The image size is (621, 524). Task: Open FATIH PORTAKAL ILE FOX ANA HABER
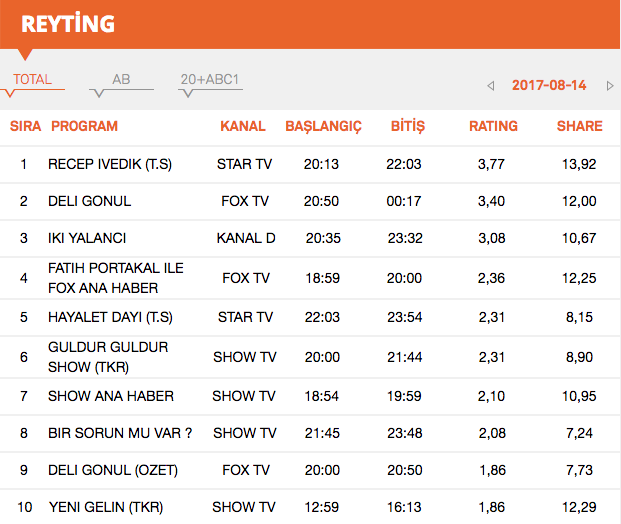(x=116, y=278)
